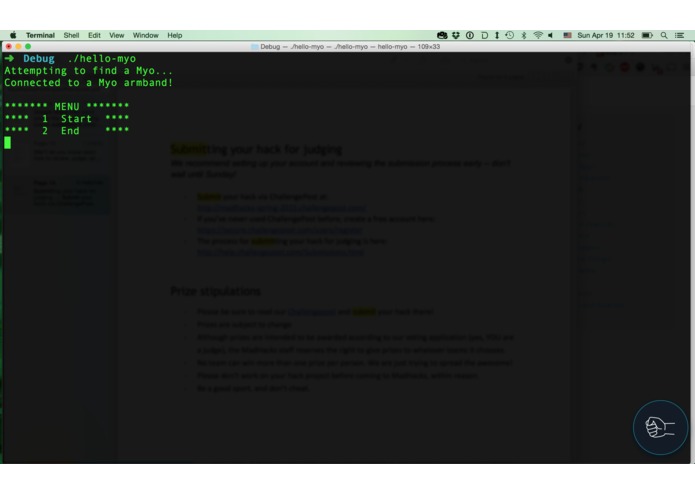The height and width of the screenshot is (494, 695).
Task: Click the '2 End' menu line
Action: [67, 131]
